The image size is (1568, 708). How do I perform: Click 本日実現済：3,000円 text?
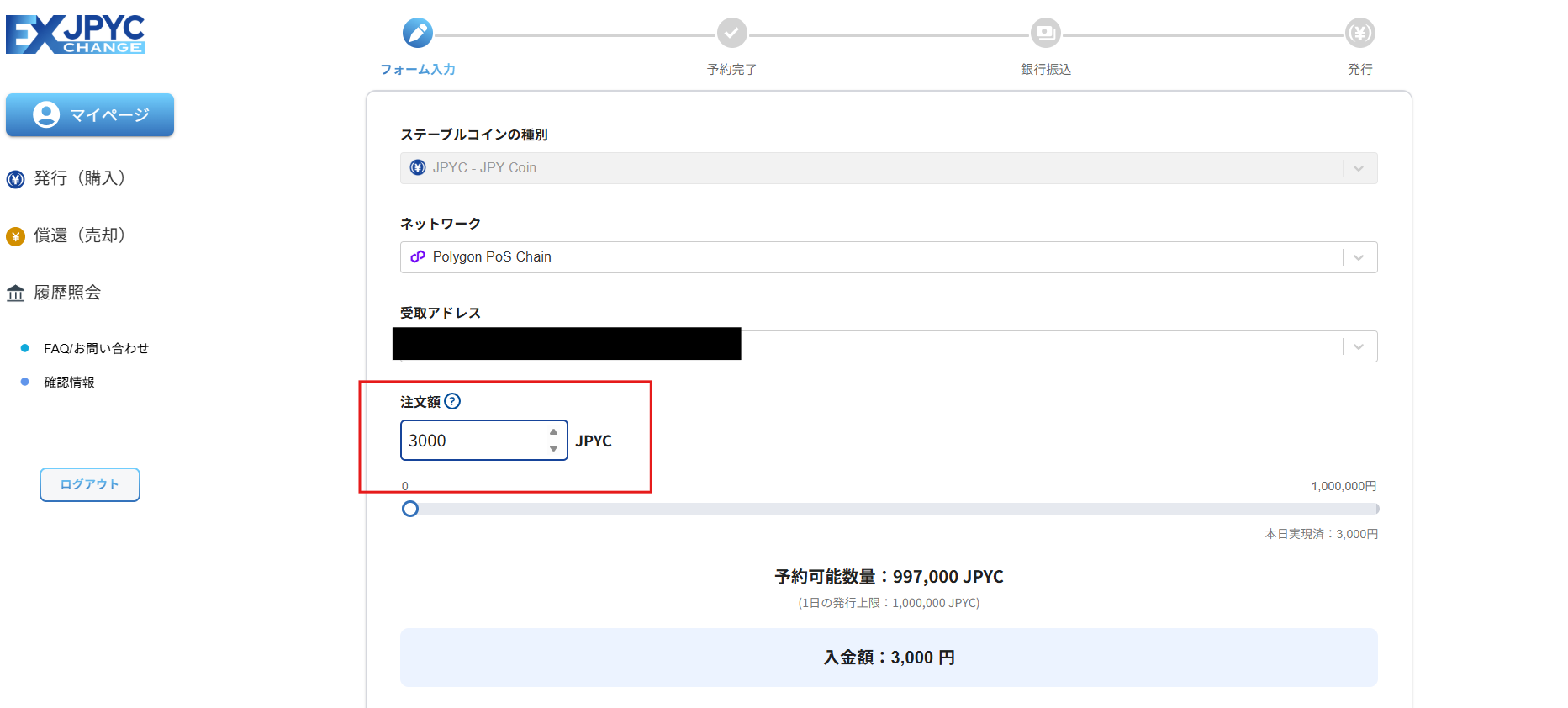[1321, 534]
